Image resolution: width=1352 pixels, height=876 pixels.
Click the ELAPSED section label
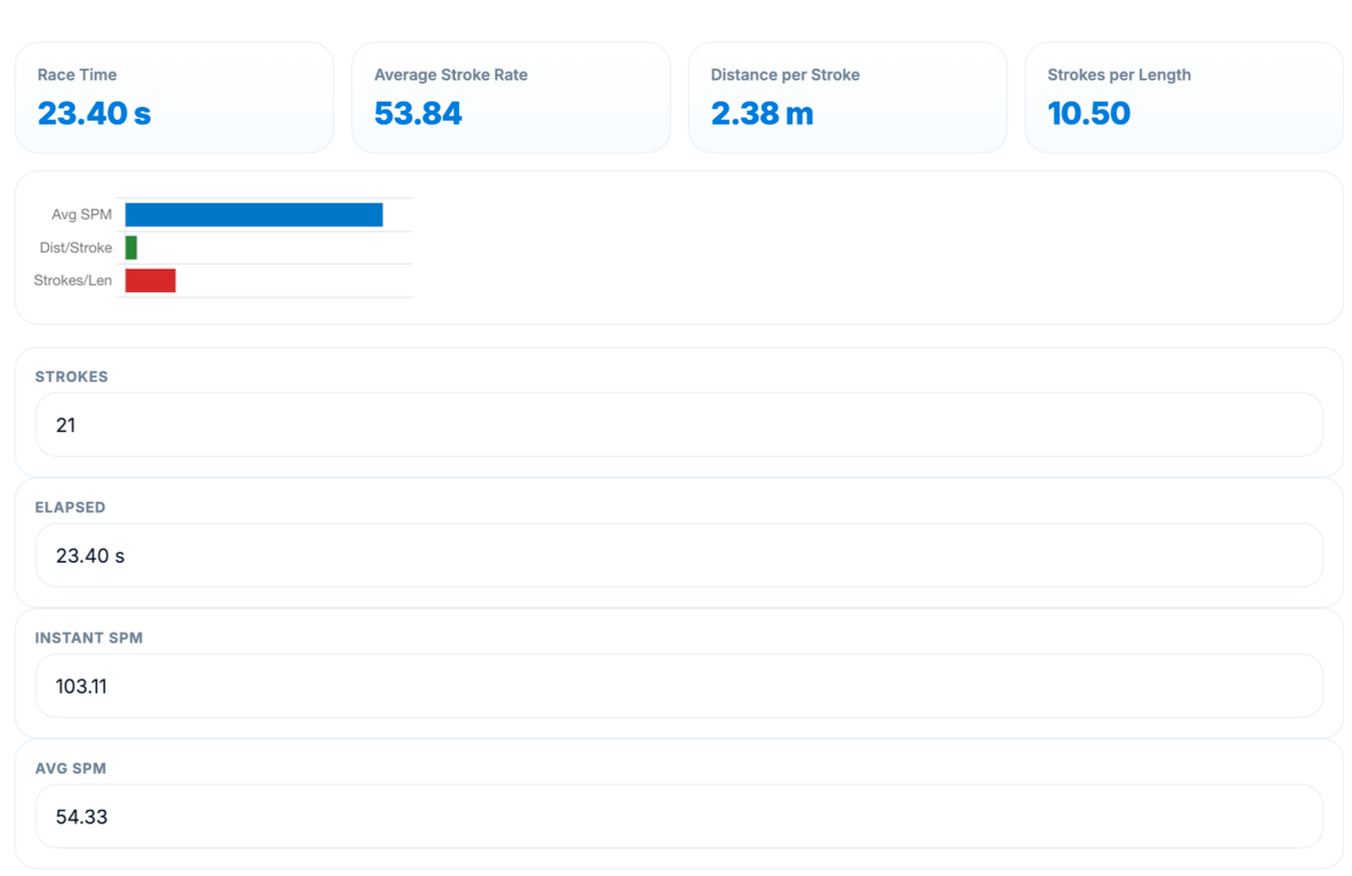pos(70,507)
